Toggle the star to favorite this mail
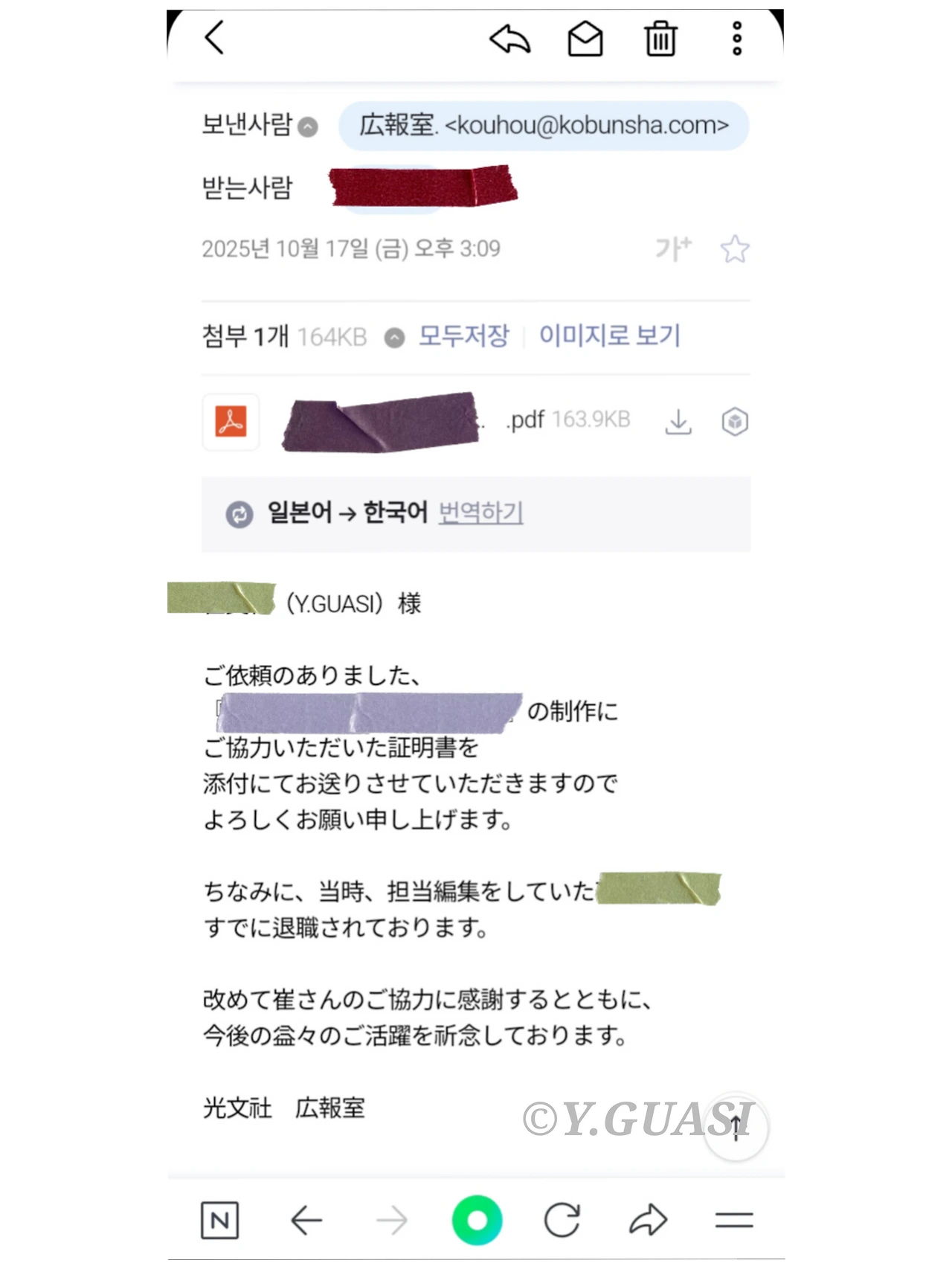This screenshot has height=1269, width=952. 735,249
